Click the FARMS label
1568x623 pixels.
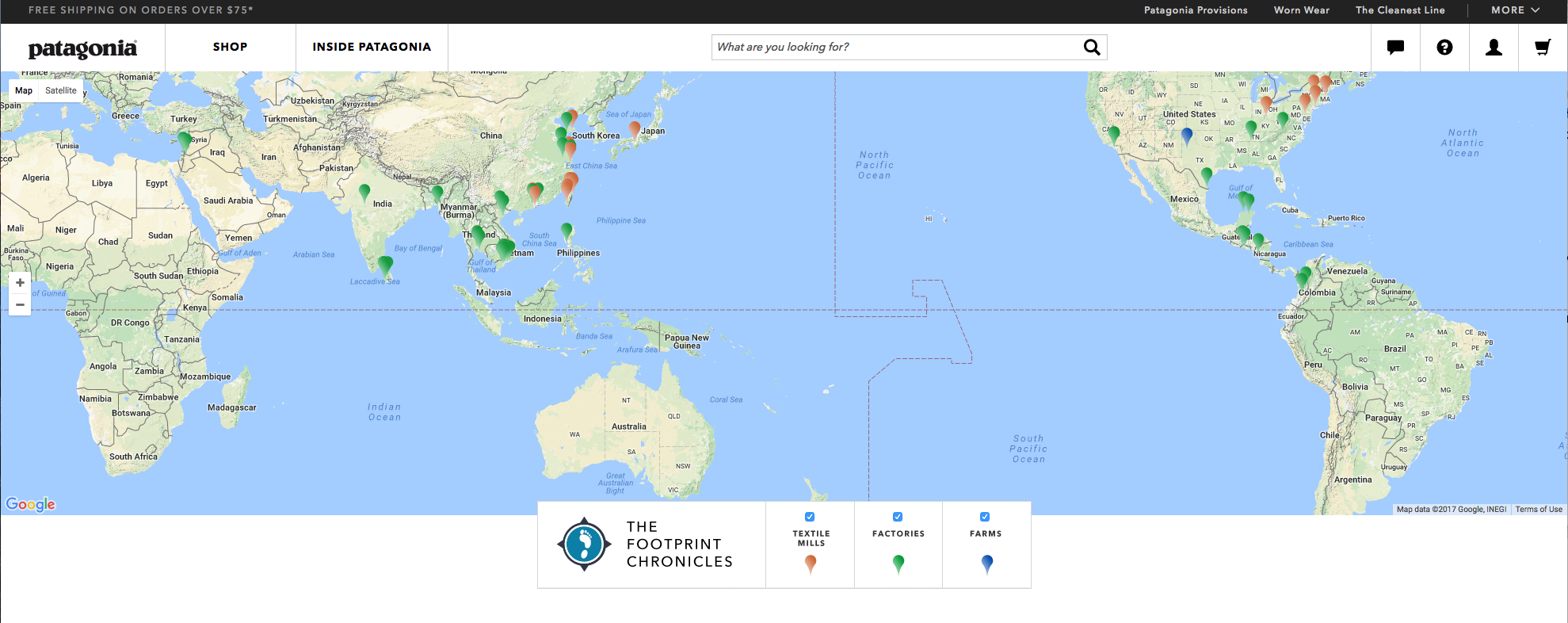pyautogui.click(x=986, y=533)
